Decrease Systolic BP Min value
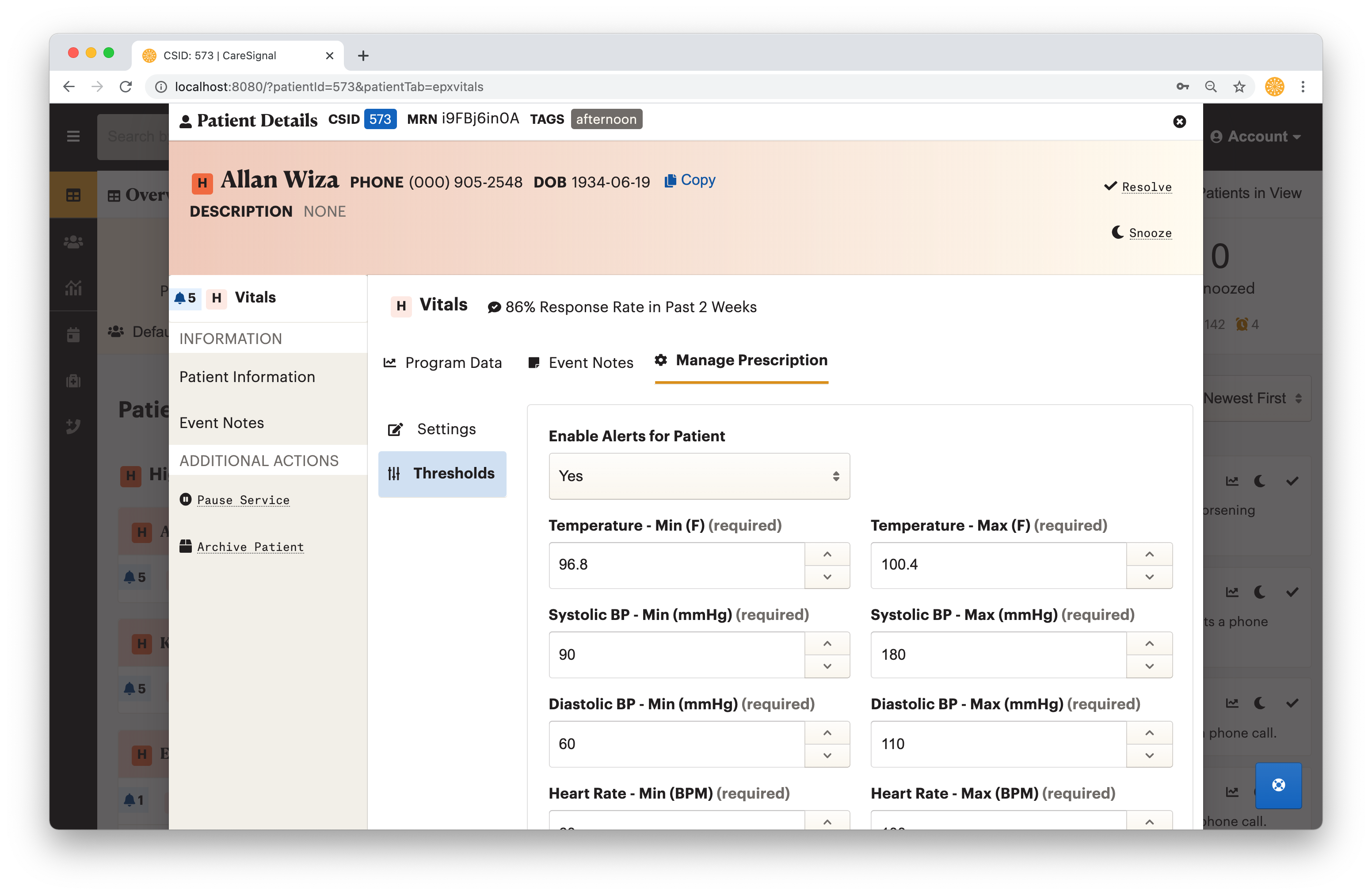Image resolution: width=1372 pixels, height=895 pixels. coord(827,666)
